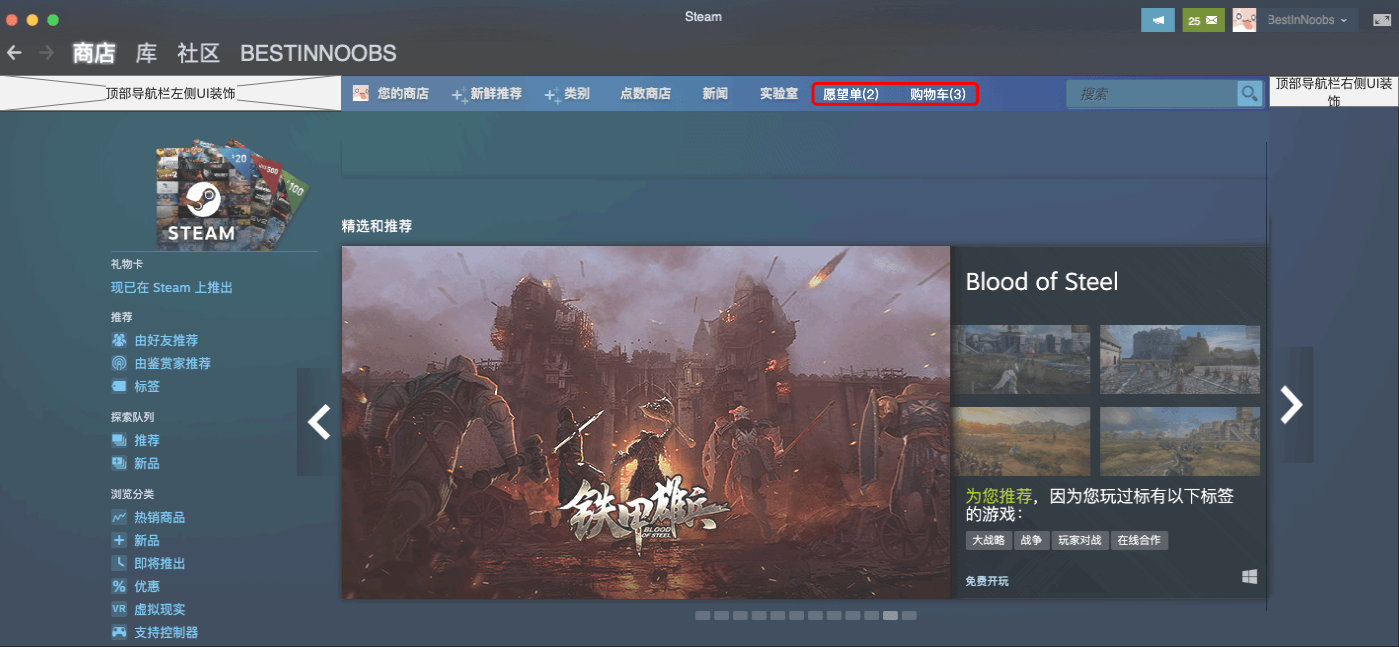Open 热销商品 via the trending chart icon
Screen dimensions: 1399x647
click(121, 517)
